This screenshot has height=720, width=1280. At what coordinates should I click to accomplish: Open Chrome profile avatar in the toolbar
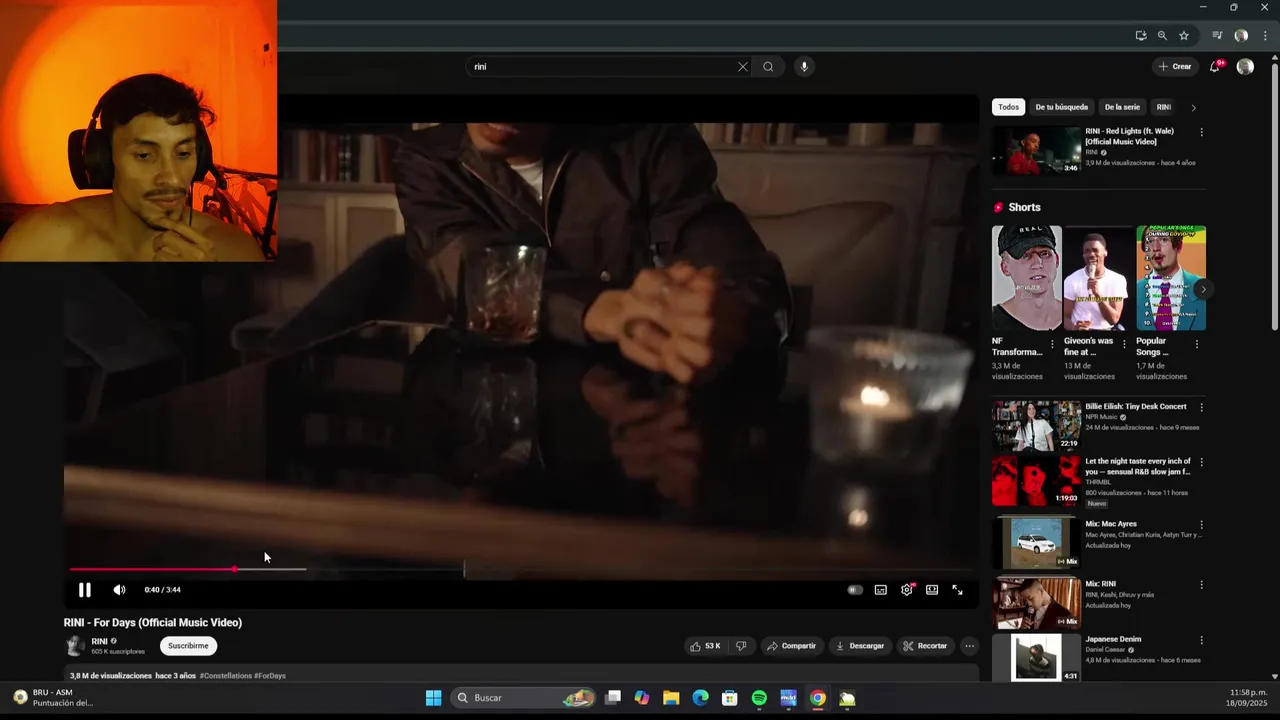1241,36
